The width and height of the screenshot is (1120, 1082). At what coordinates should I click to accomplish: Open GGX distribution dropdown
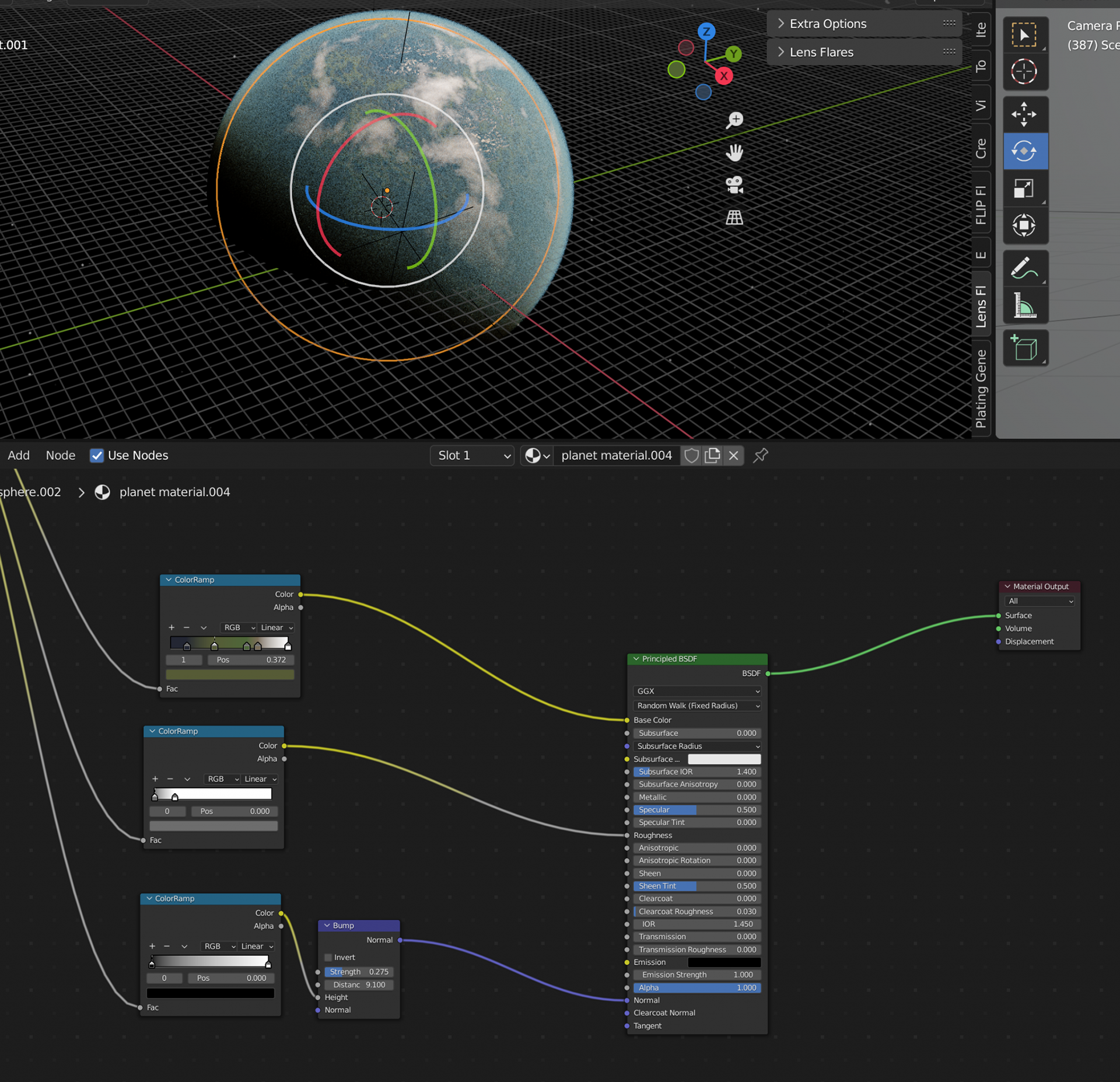click(697, 691)
